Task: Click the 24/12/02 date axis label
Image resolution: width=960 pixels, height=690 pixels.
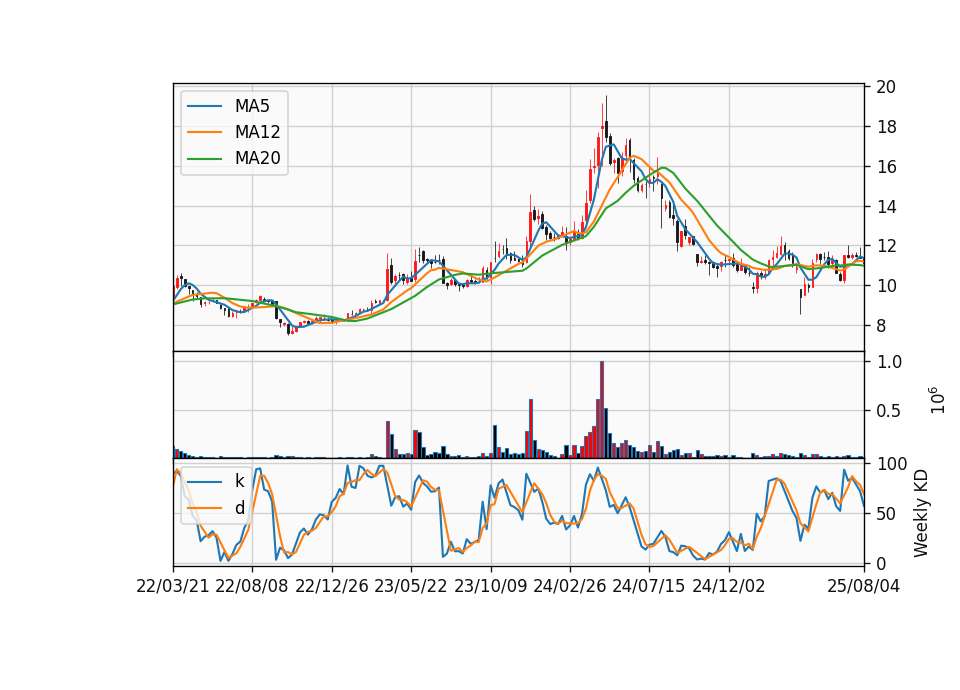Action: pyautogui.click(x=729, y=586)
